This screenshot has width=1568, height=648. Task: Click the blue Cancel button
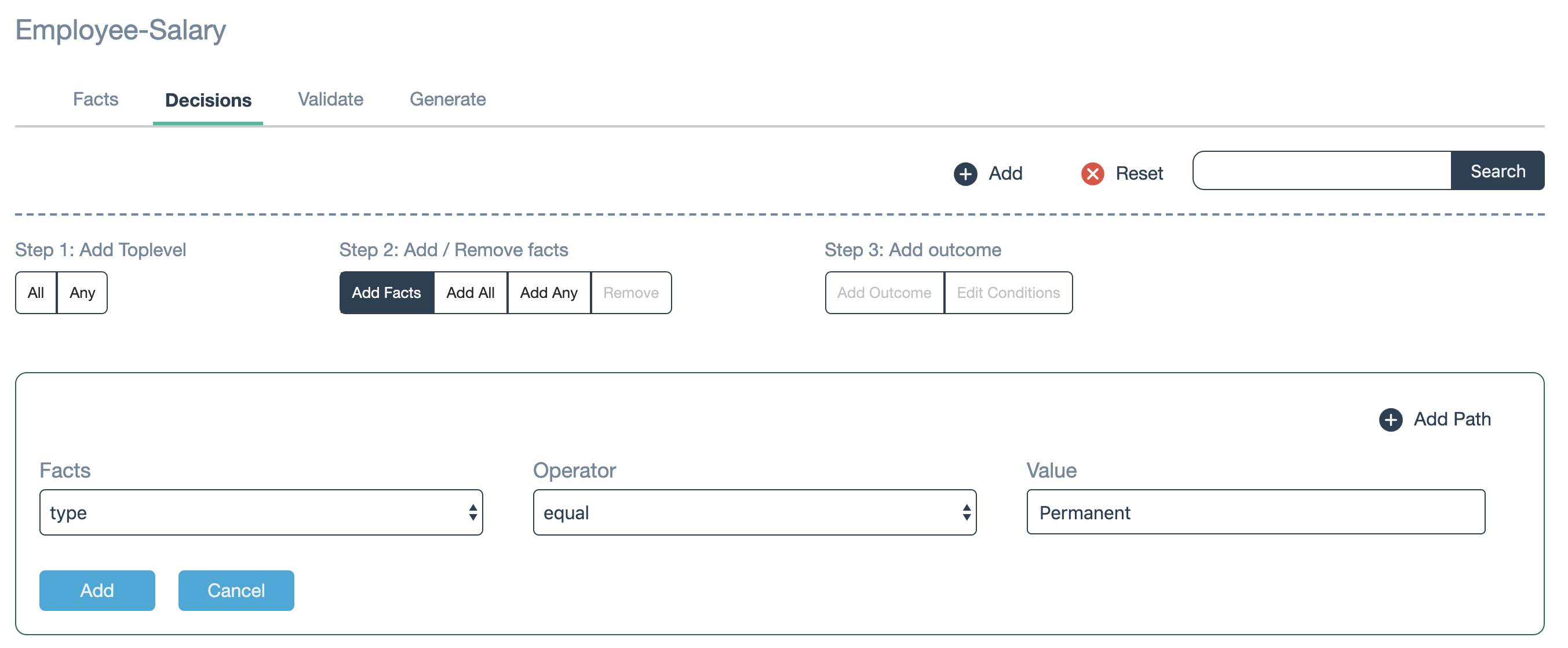(236, 590)
